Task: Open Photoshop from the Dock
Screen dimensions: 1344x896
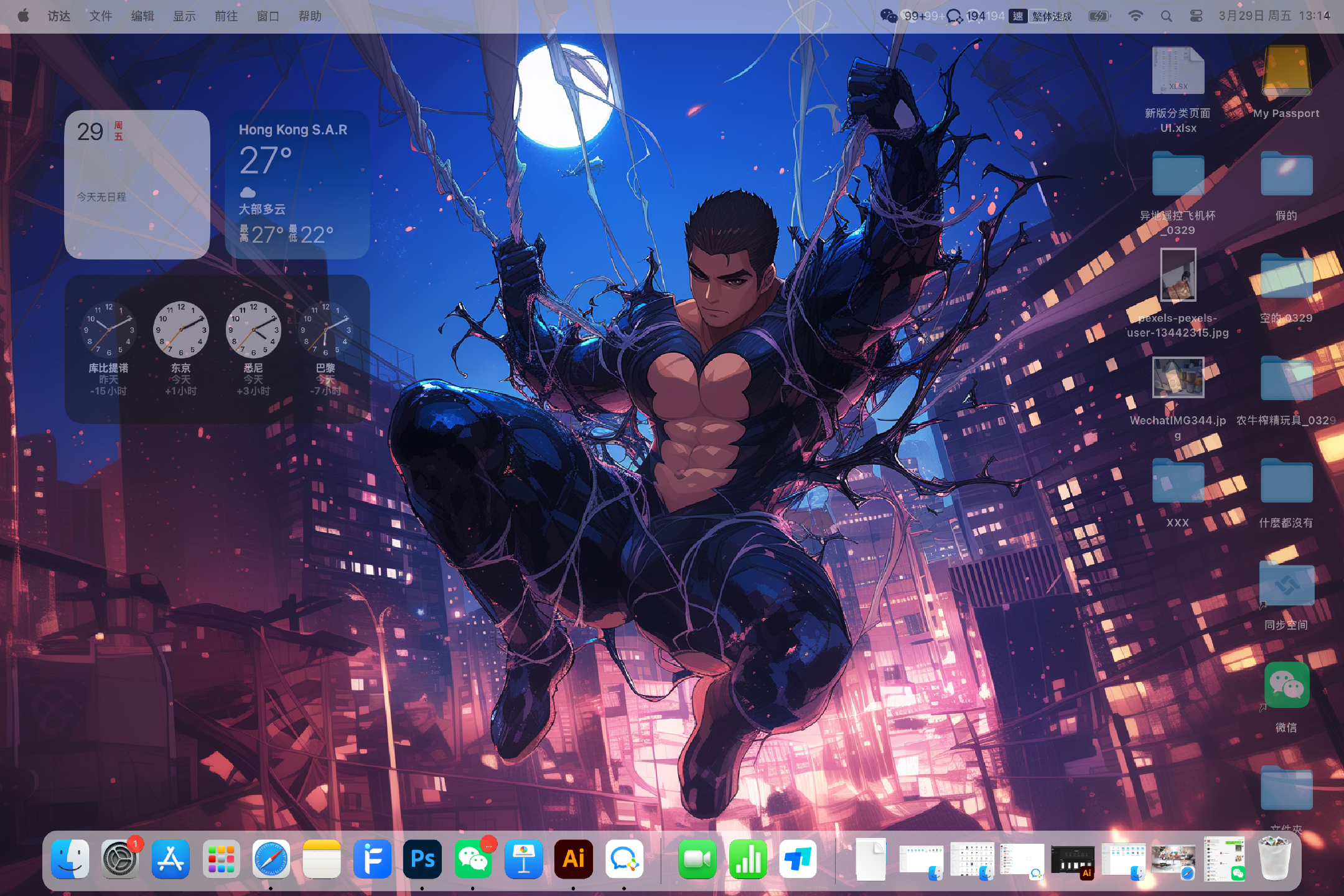Action: click(x=422, y=859)
